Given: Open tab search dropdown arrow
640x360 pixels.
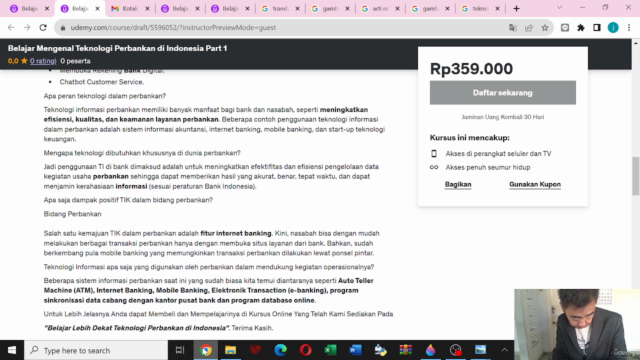Looking at the screenshot, I should coord(560,8).
